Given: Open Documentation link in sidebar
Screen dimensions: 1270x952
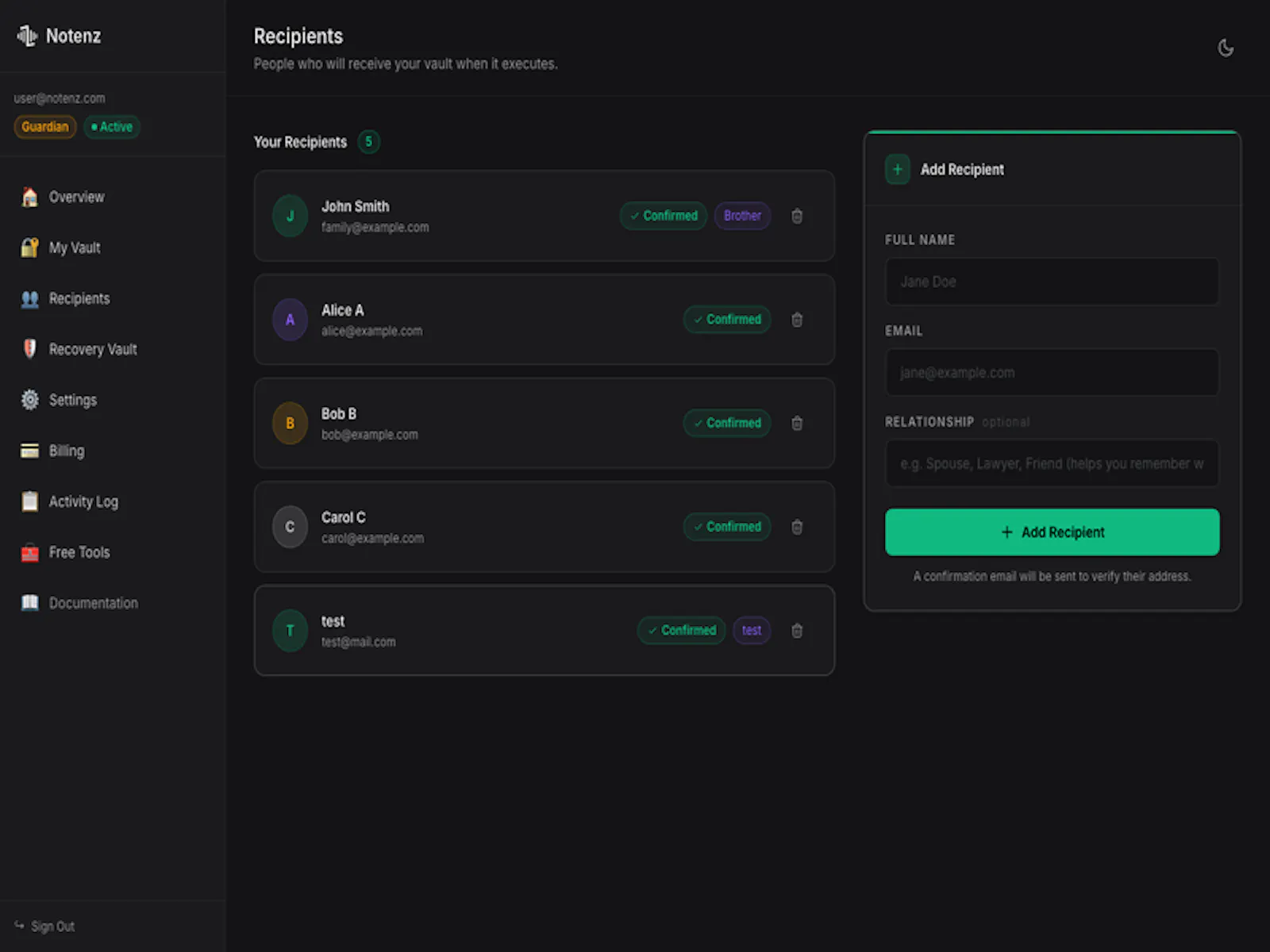Looking at the screenshot, I should [94, 603].
